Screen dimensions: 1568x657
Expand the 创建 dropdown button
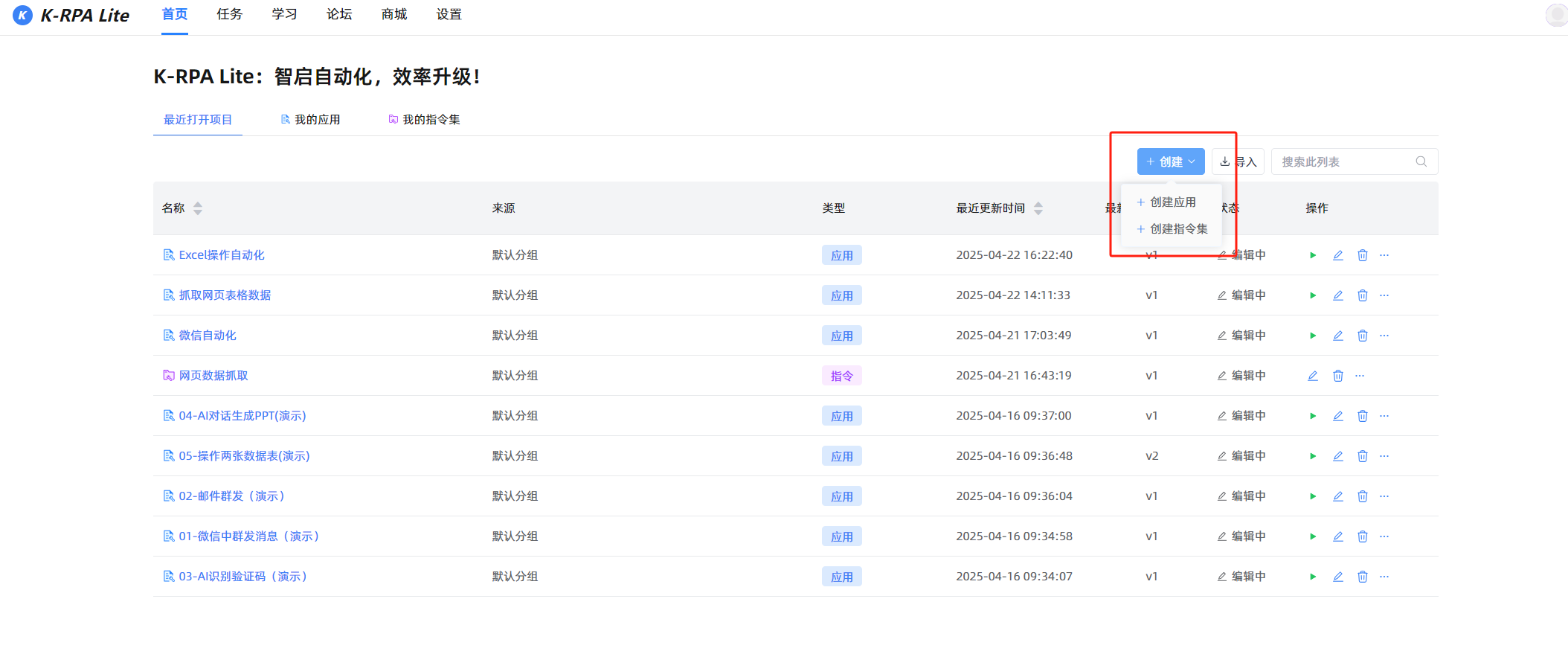pos(1171,161)
